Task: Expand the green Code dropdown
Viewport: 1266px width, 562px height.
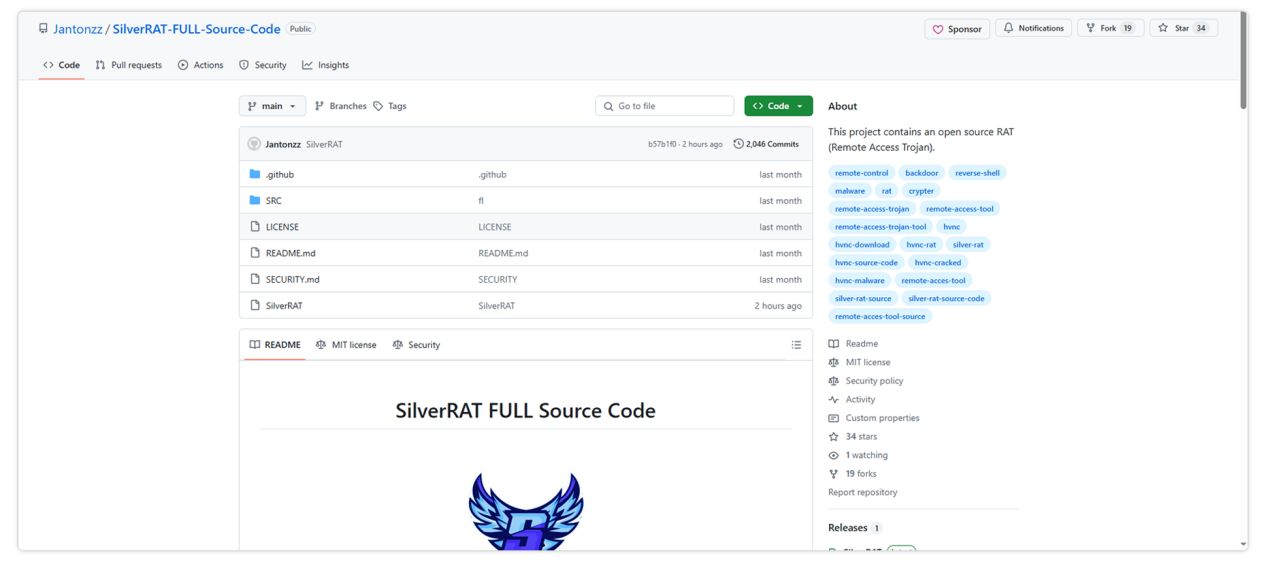Action: tap(778, 106)
